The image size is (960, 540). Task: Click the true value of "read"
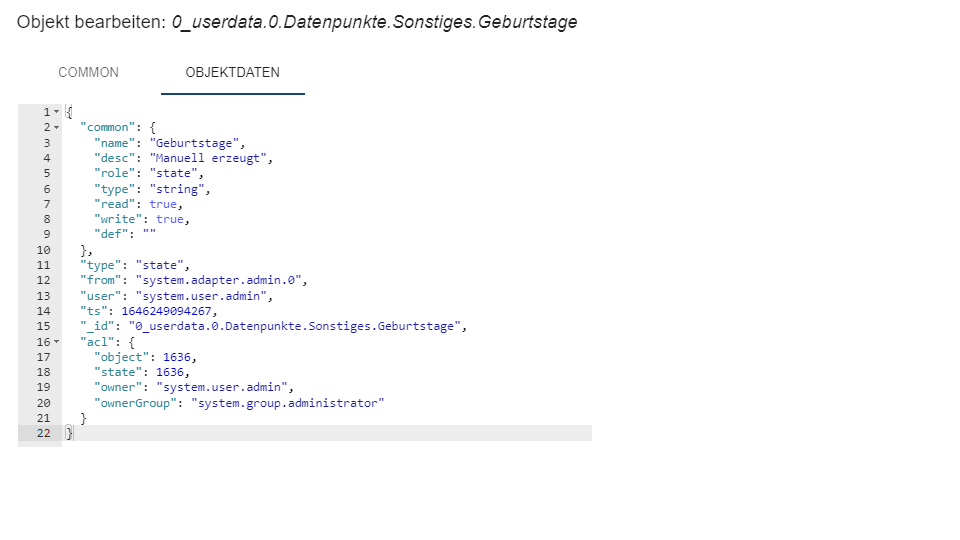tap(163, 204)
